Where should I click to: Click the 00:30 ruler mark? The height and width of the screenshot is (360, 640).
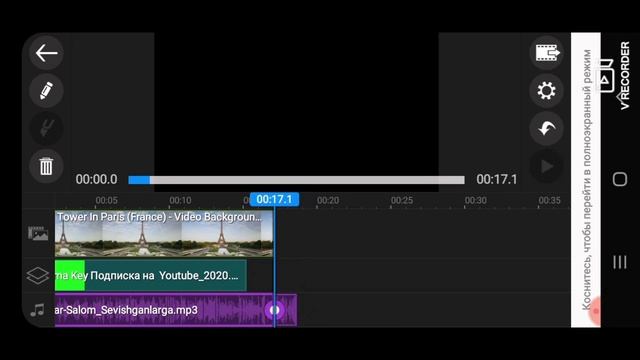point(476,200)
